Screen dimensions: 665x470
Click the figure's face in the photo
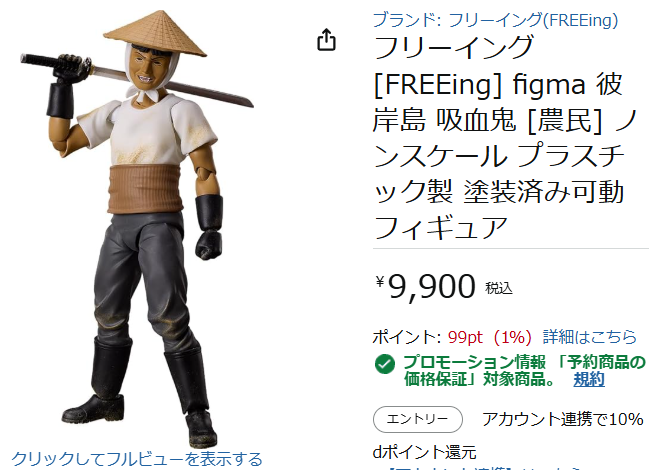[145, 67]
